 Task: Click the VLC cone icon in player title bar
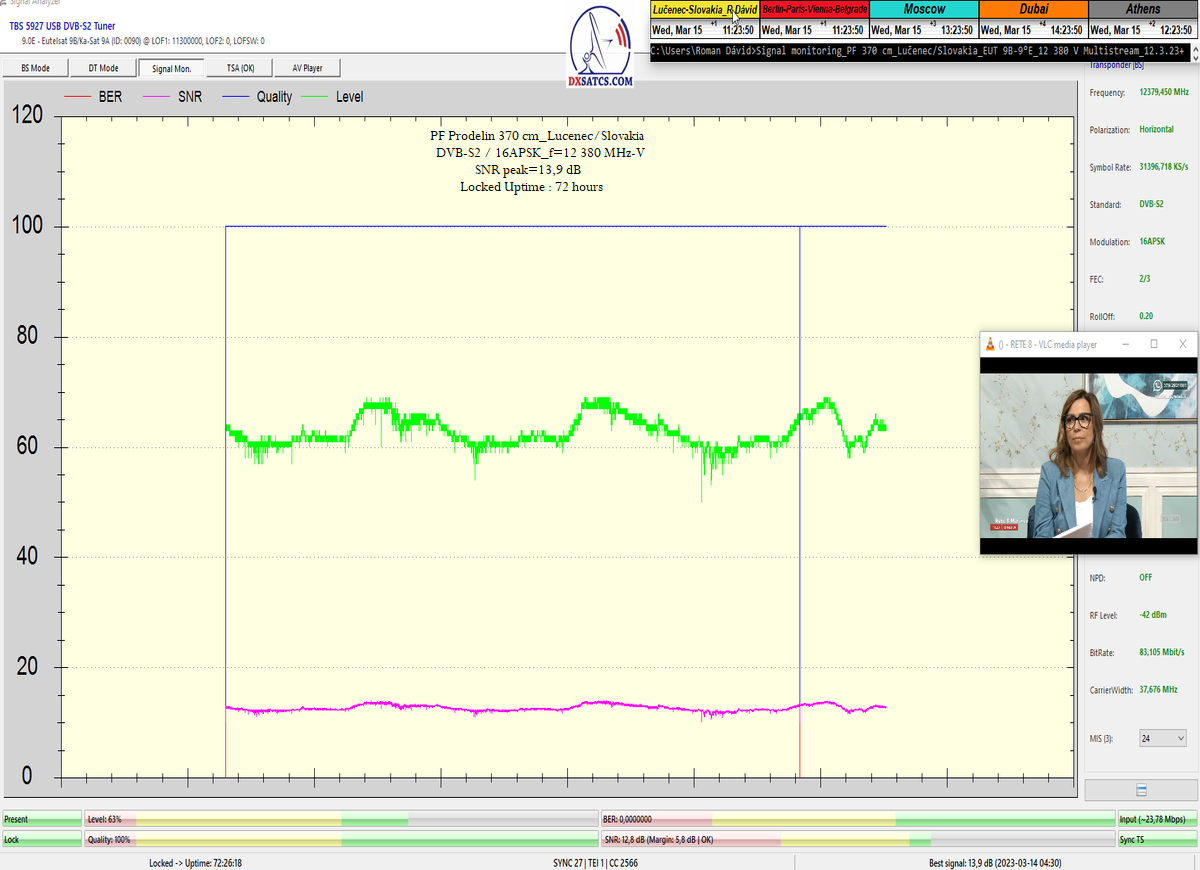coord(990,344)
